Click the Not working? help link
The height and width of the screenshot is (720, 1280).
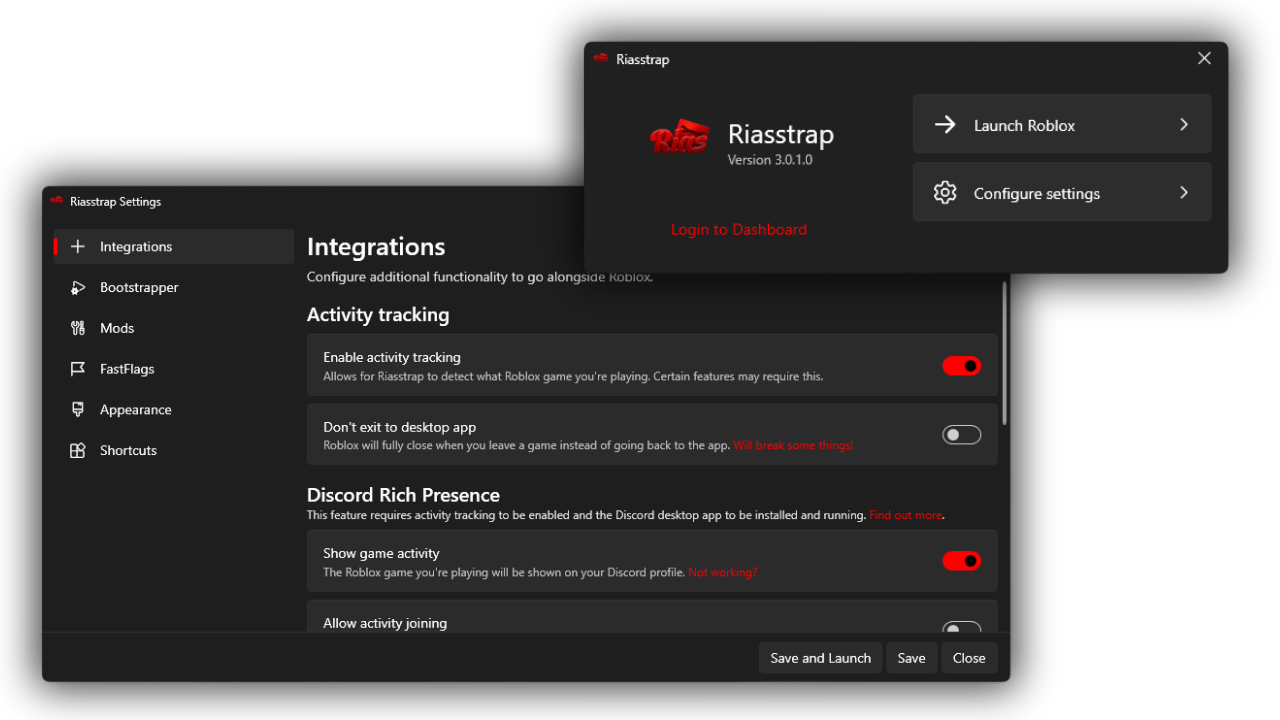(722, 573)
